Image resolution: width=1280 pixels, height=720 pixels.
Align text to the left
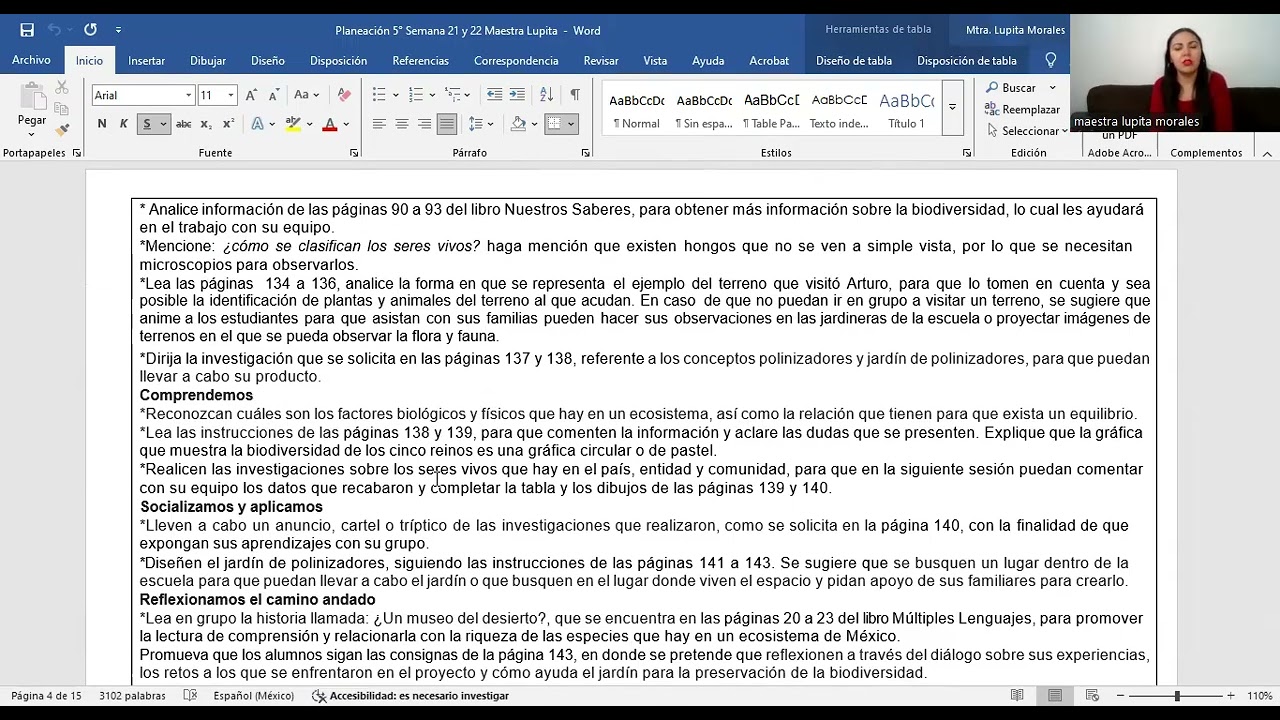pyautogui.click(x=379, y=124)
